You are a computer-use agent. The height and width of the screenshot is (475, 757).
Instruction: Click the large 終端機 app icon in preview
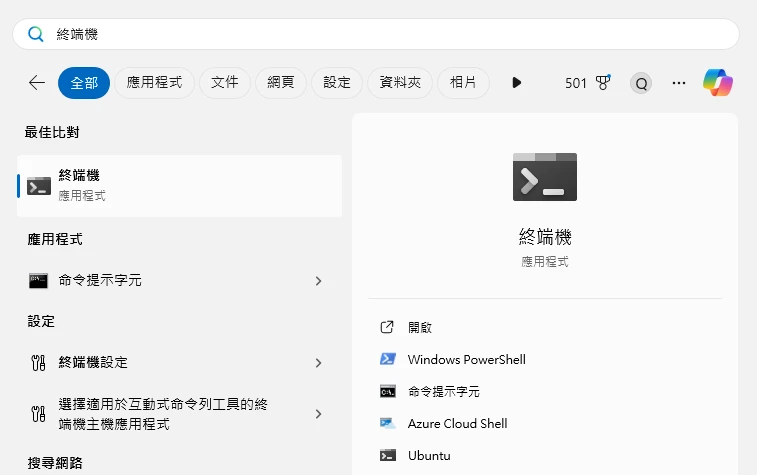point(545,177)
